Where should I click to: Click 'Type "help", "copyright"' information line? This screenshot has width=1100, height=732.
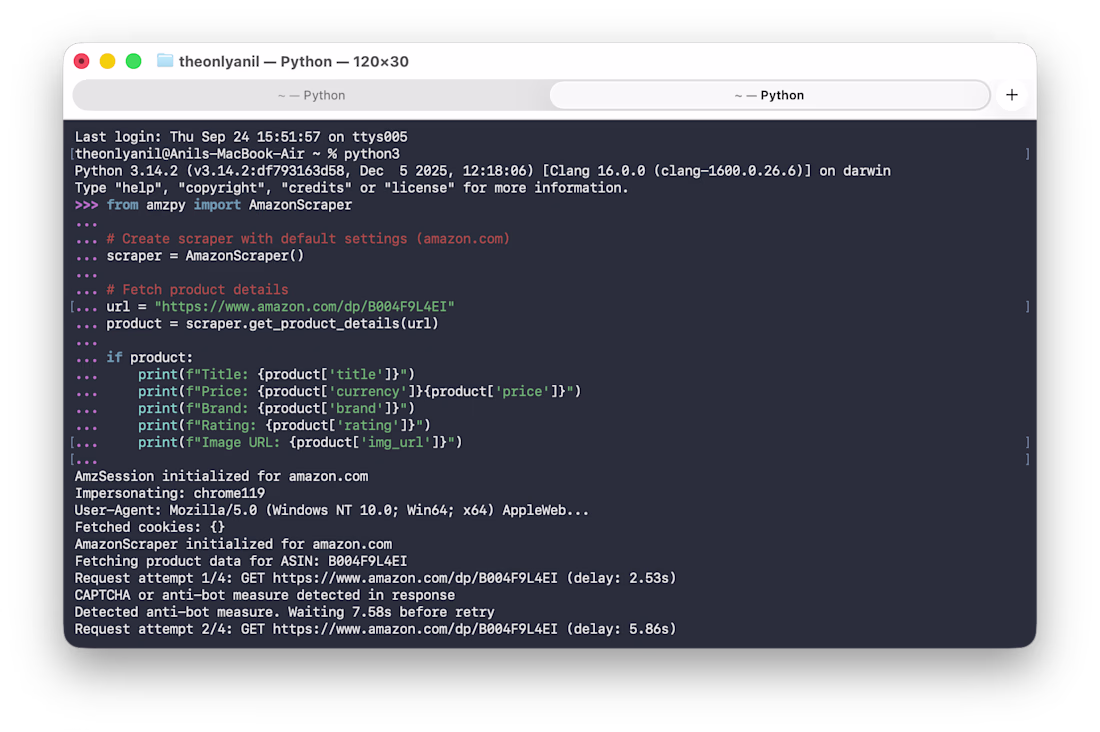coord(351,187)
